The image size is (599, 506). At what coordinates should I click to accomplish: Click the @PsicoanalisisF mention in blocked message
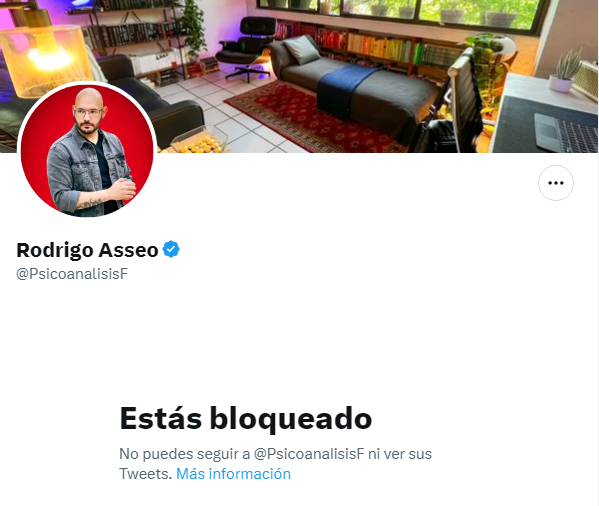[x=309, y=454]
